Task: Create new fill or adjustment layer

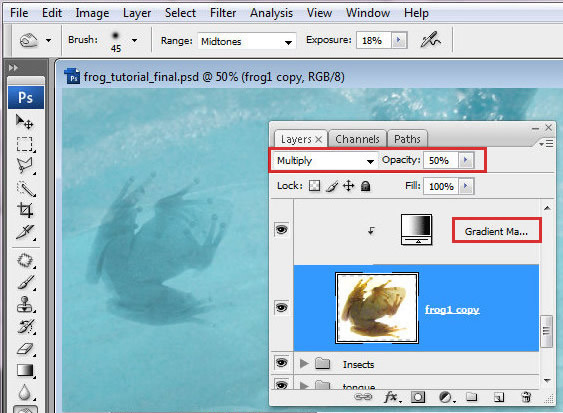Action: point(447,397)
